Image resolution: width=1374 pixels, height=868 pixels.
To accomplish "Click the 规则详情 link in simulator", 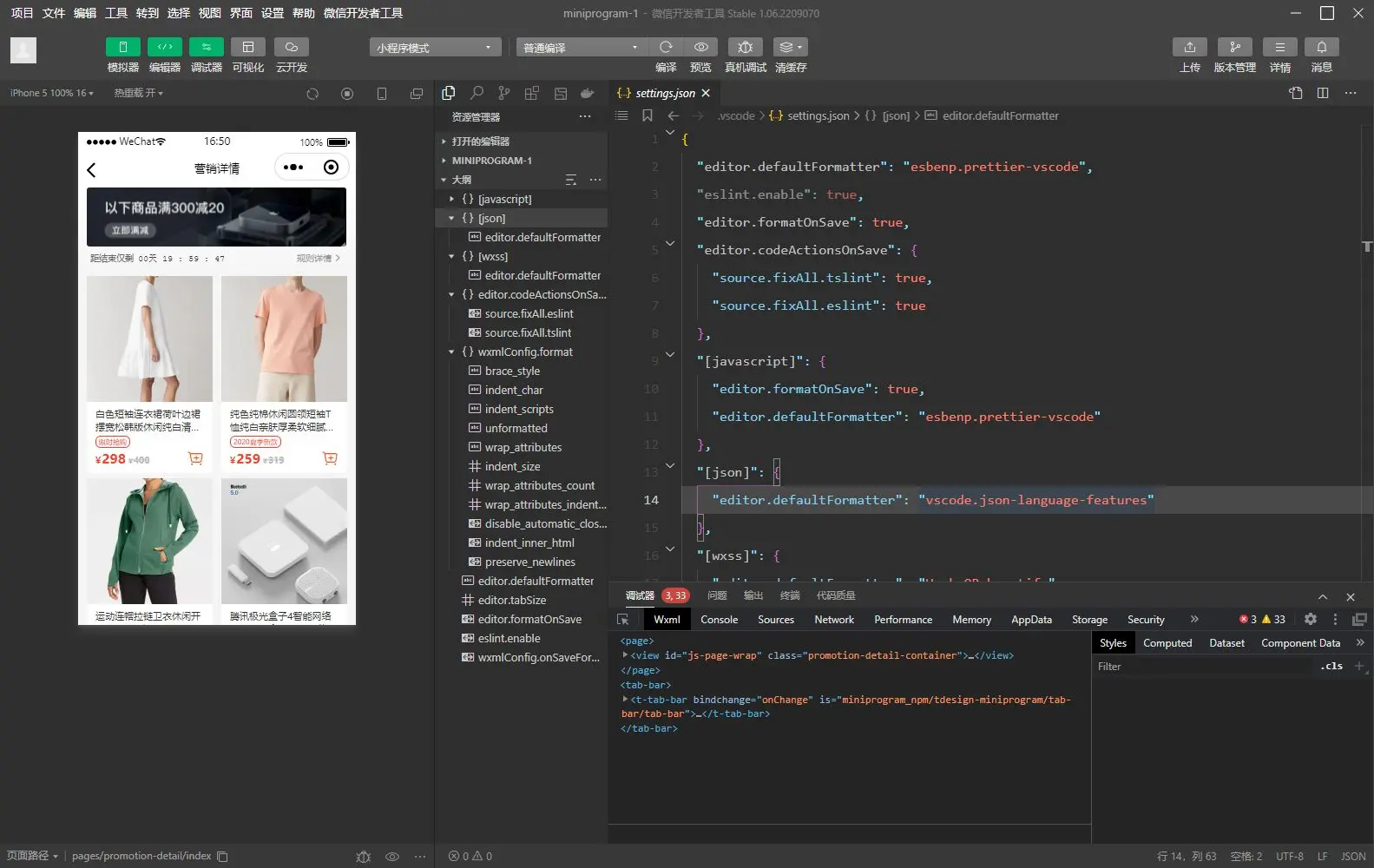I will coord(318,259).
